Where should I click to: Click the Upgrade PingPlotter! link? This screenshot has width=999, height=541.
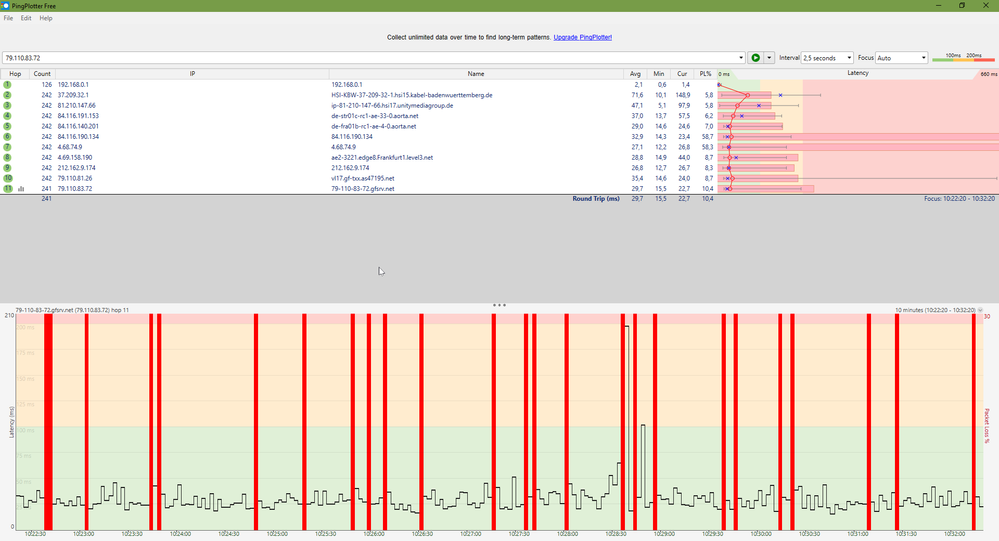point(582,37)
